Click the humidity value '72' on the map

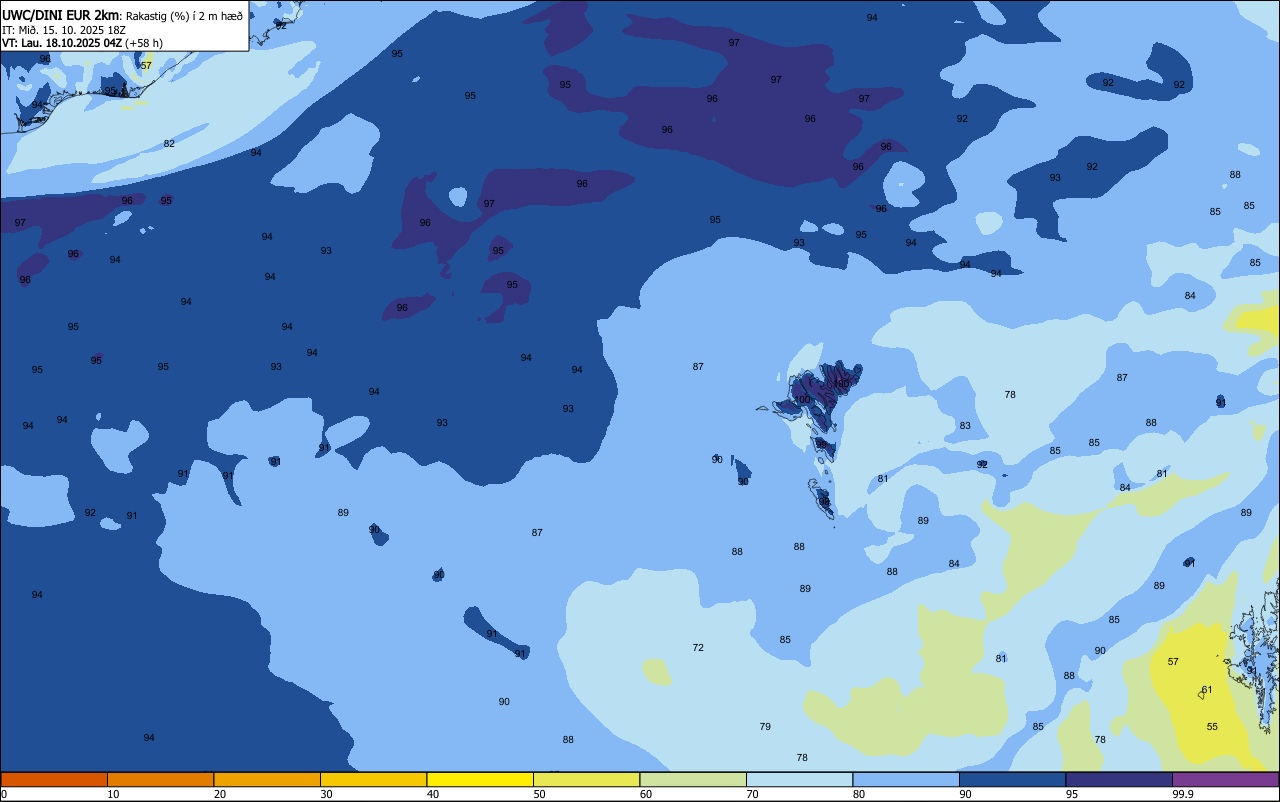[698, 648]
